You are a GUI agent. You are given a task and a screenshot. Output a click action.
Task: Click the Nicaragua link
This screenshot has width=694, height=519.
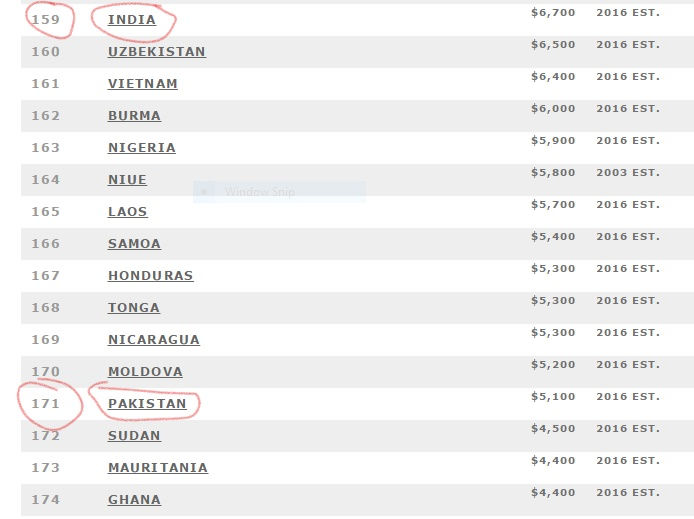click(154, 339)
